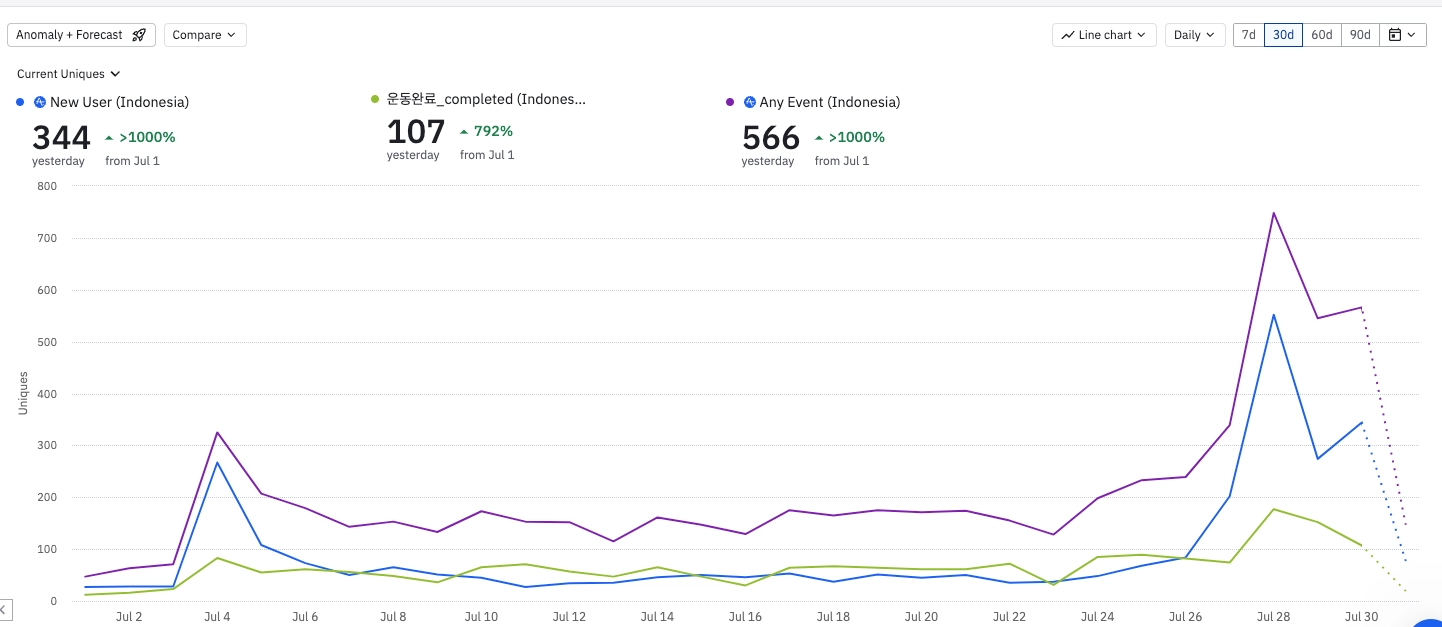The height and width of the screenshot is (627, 1442).
Task: Switch to the 60d time range
Action: (1322, 35)
